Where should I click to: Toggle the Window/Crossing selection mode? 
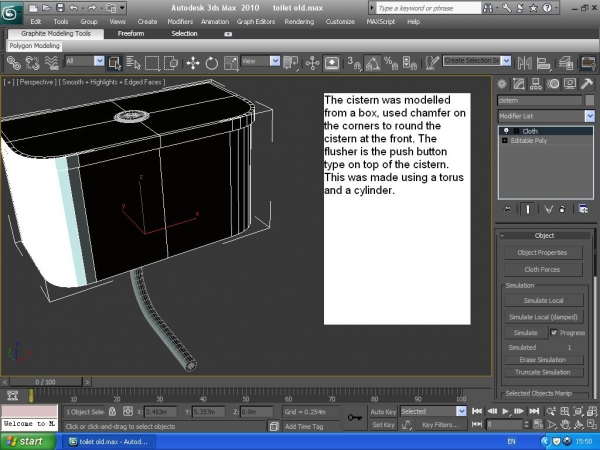click(x=171, y=63)
